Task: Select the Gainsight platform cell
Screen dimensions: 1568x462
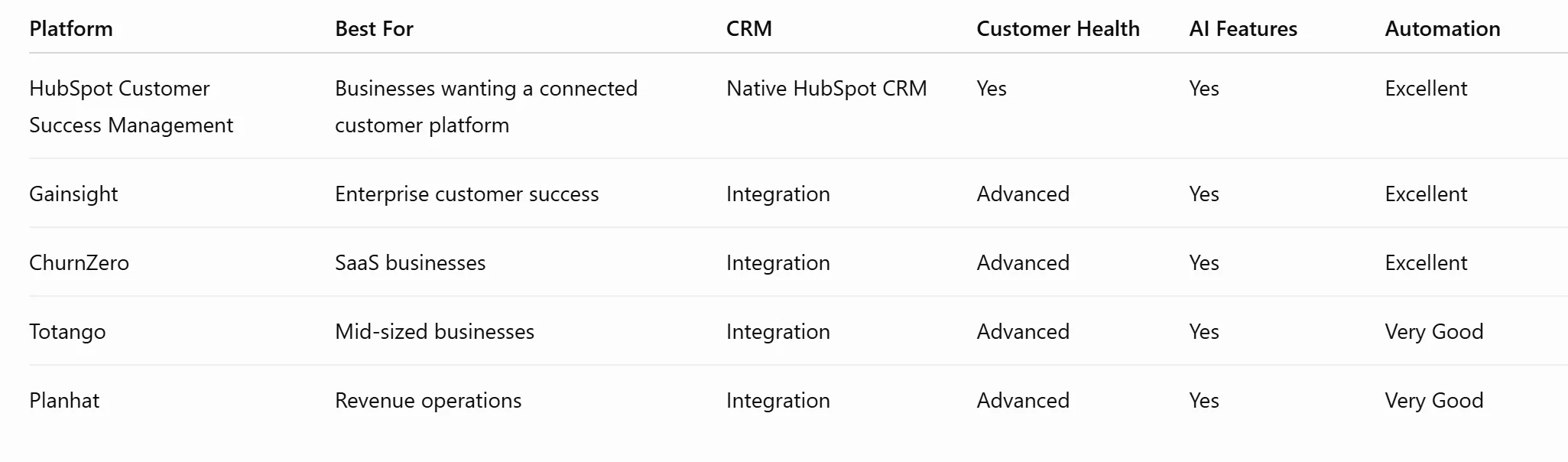Action: click(x=73, y=194)
